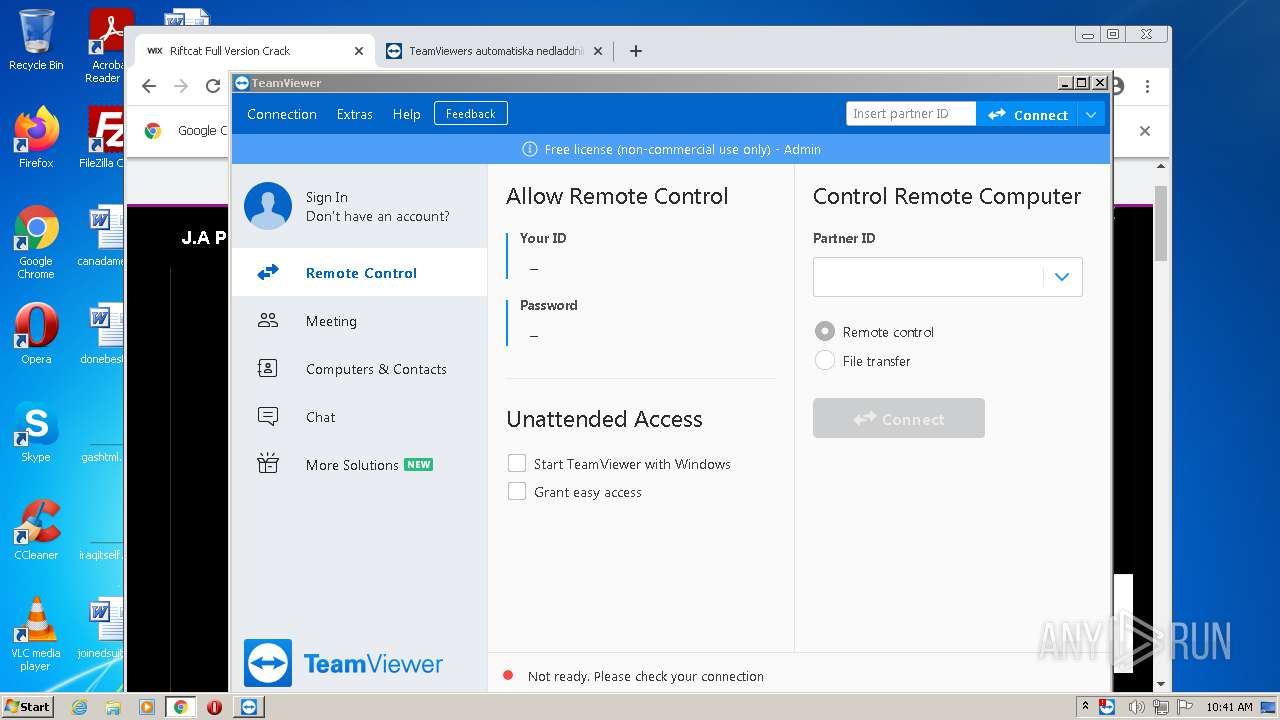Switch to Riftcat Full Version Crack tab
This screenshot has height=720, width=1280.
[x=254, y=51]
